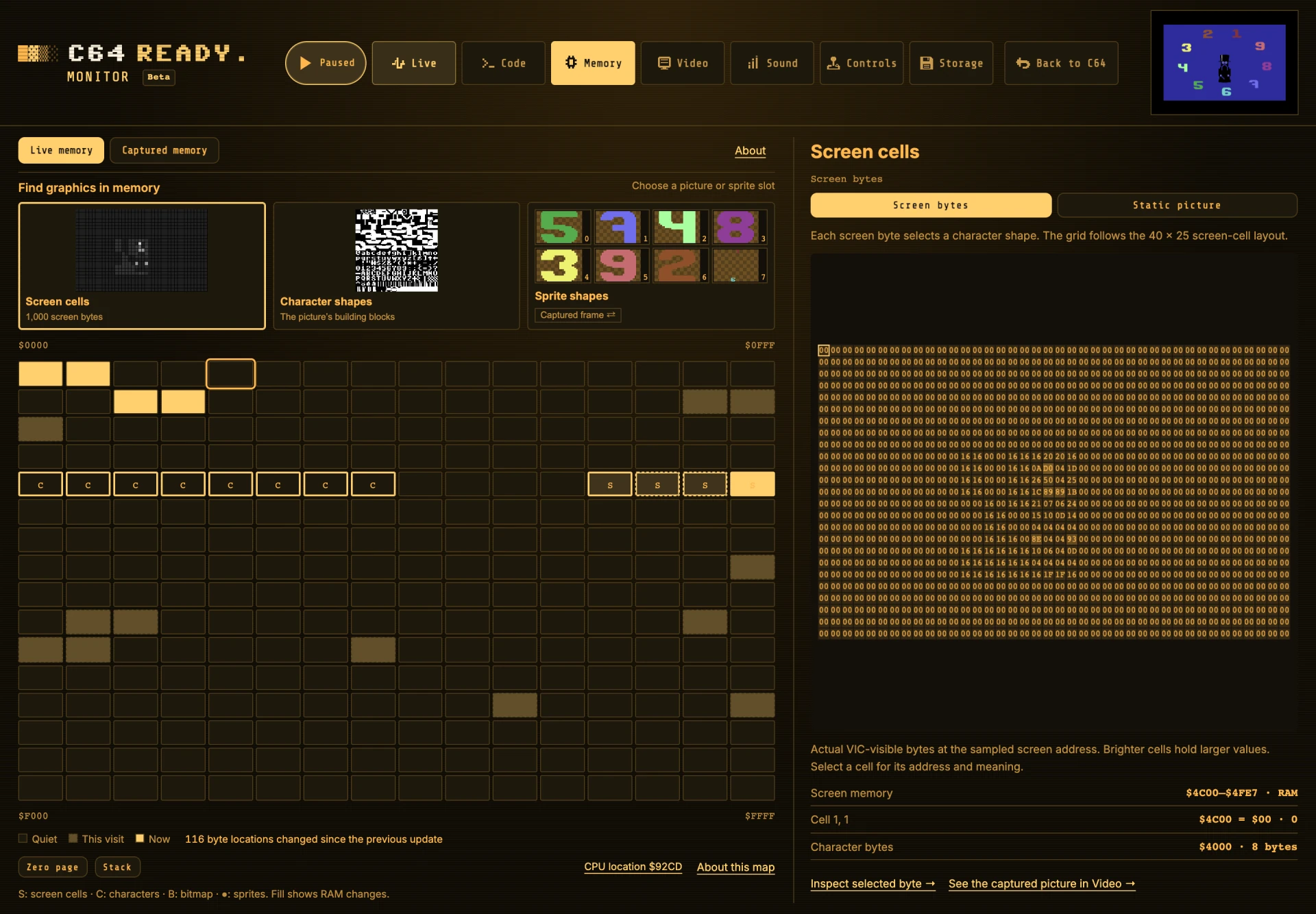Viewport: 1316px width, 914px height.
Task: Click the first highlighted cell in screen bytes grid
Action: click(x=824, y=350)
